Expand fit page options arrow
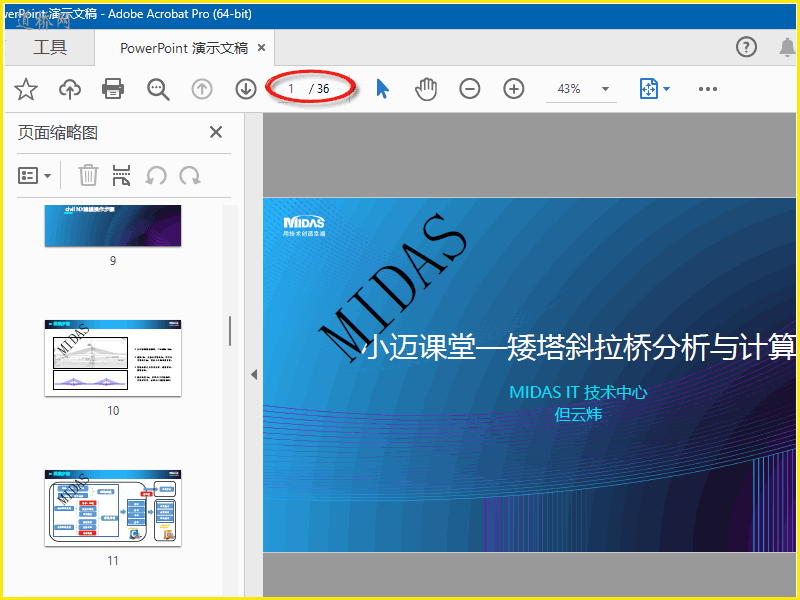800x600 pixels. coord(666,89)
